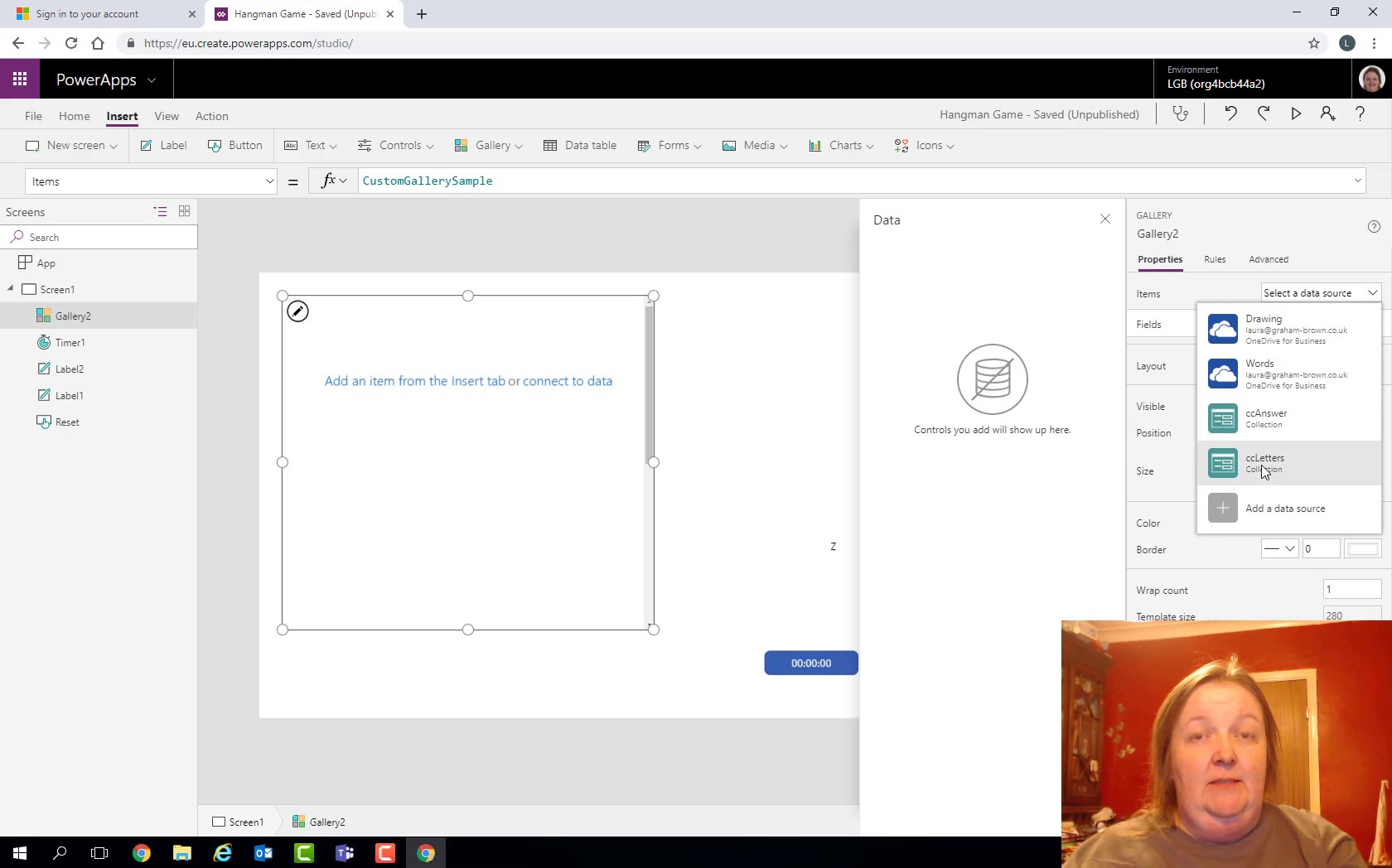Open the New screen dropdown
Image resolution: width=1392 pixels, height=868 pixels.
point(71,145)
